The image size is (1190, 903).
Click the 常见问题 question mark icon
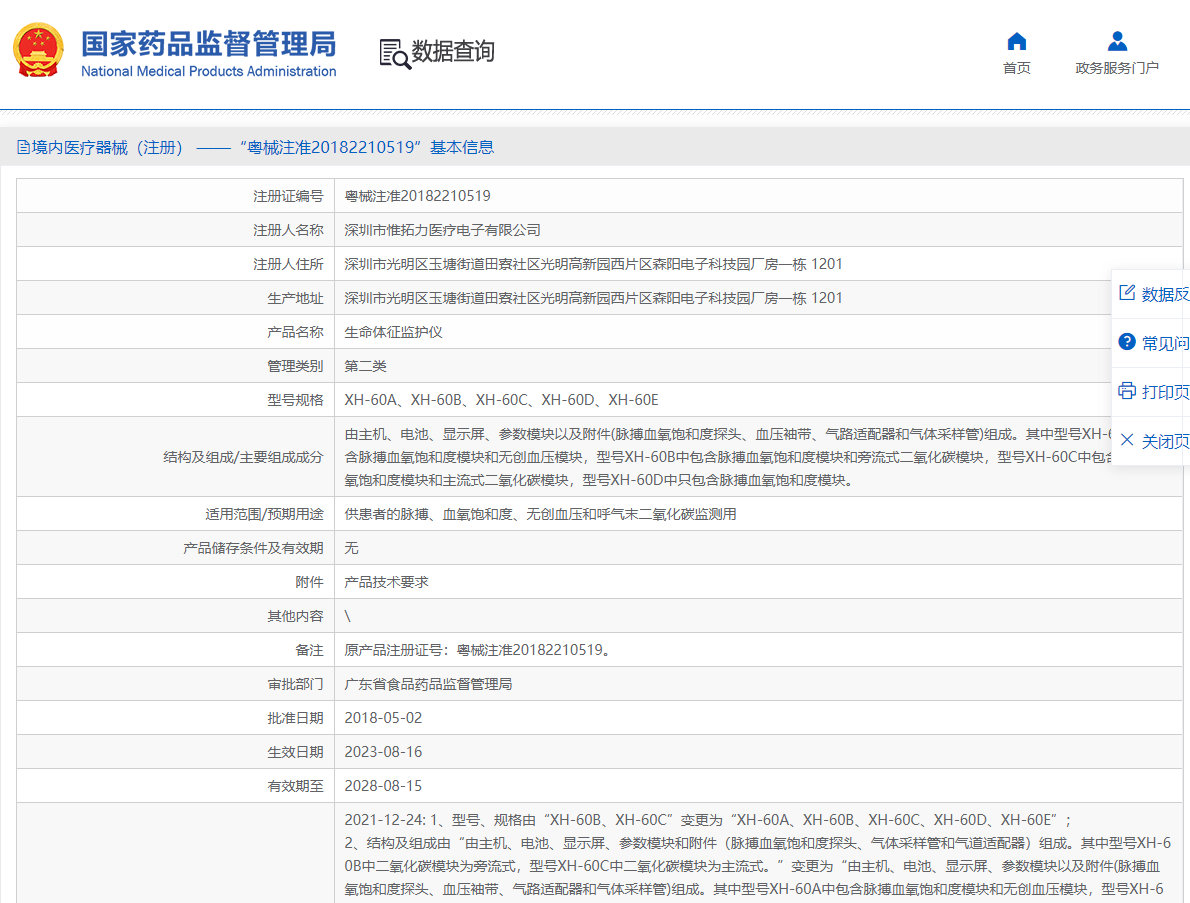point(1127,342)
